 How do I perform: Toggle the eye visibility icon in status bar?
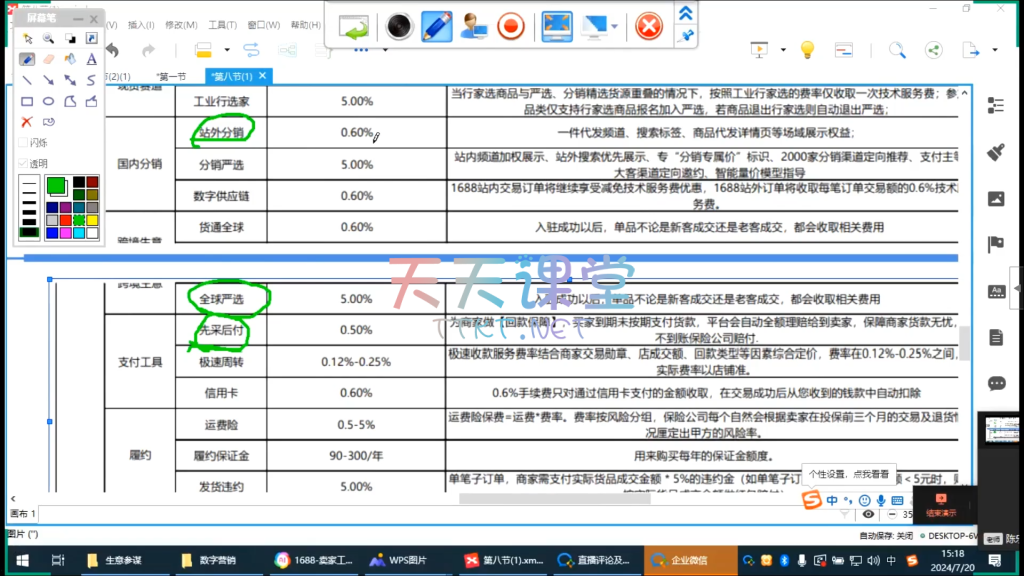point(868,514)
